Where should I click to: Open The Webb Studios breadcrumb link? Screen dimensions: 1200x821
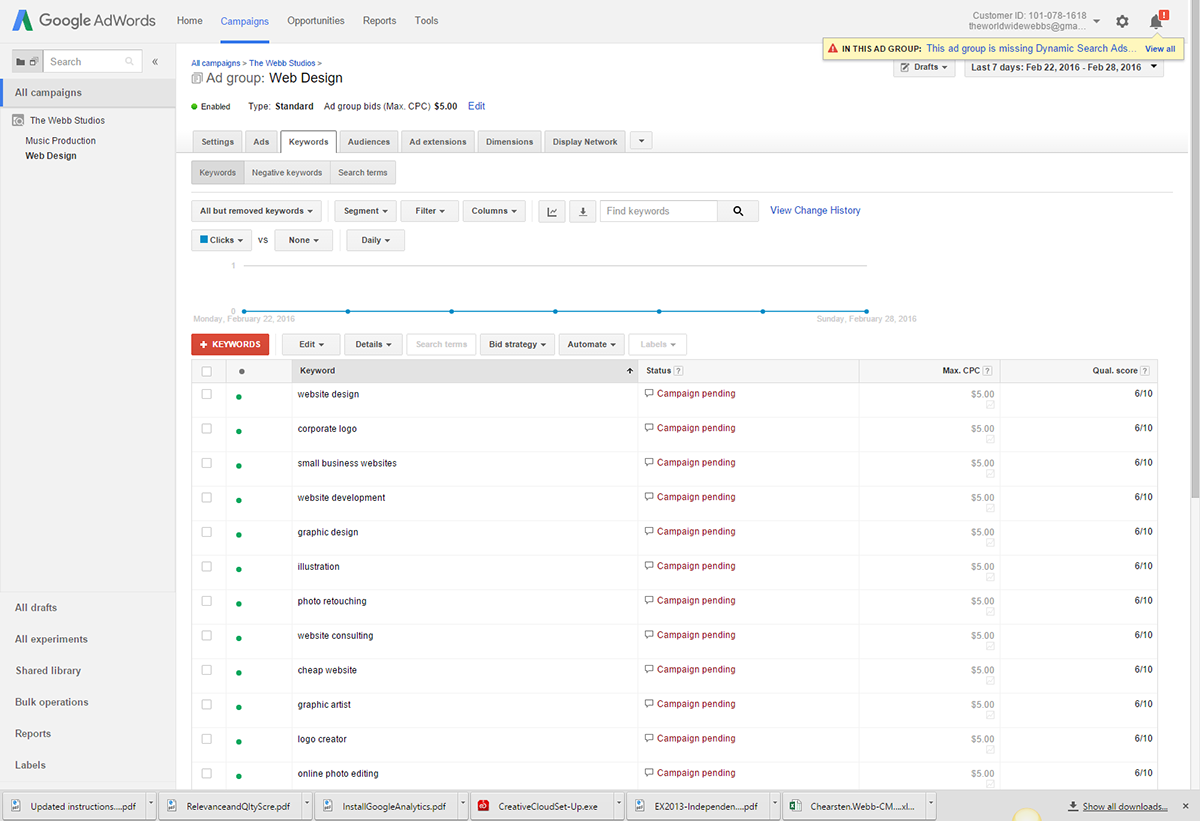[x=282, y=63]
